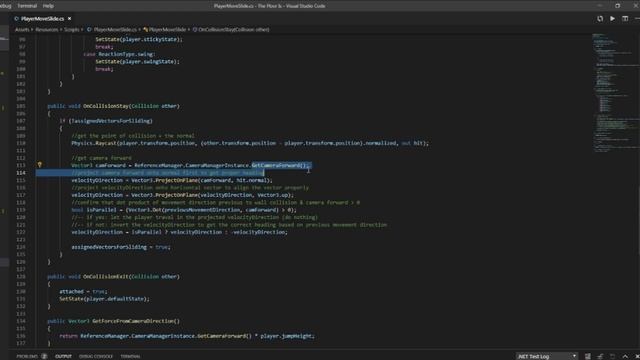Click line number 128 in the gutter

pyautogui.click(x=21, y=277)
